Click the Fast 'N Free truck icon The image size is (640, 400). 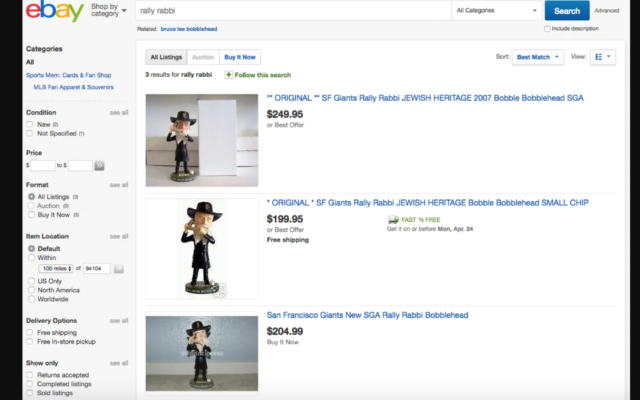(393, 219)
